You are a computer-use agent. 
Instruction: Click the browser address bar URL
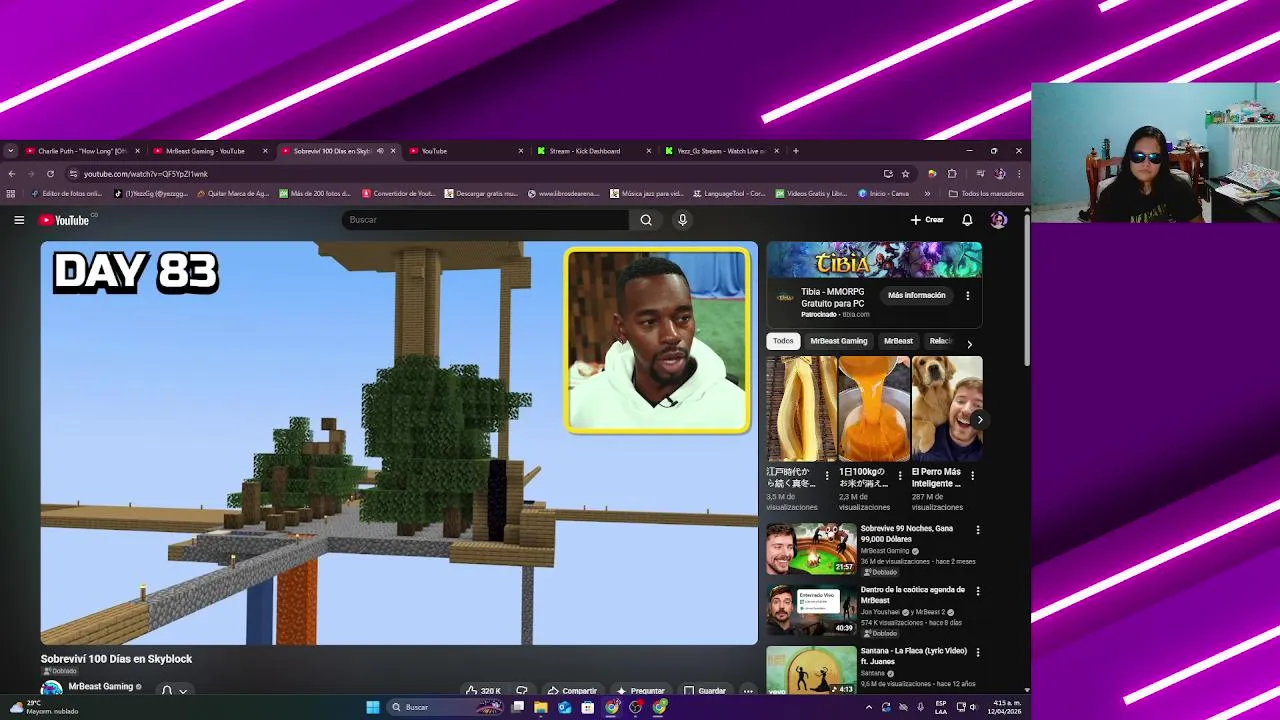[146, 174]
